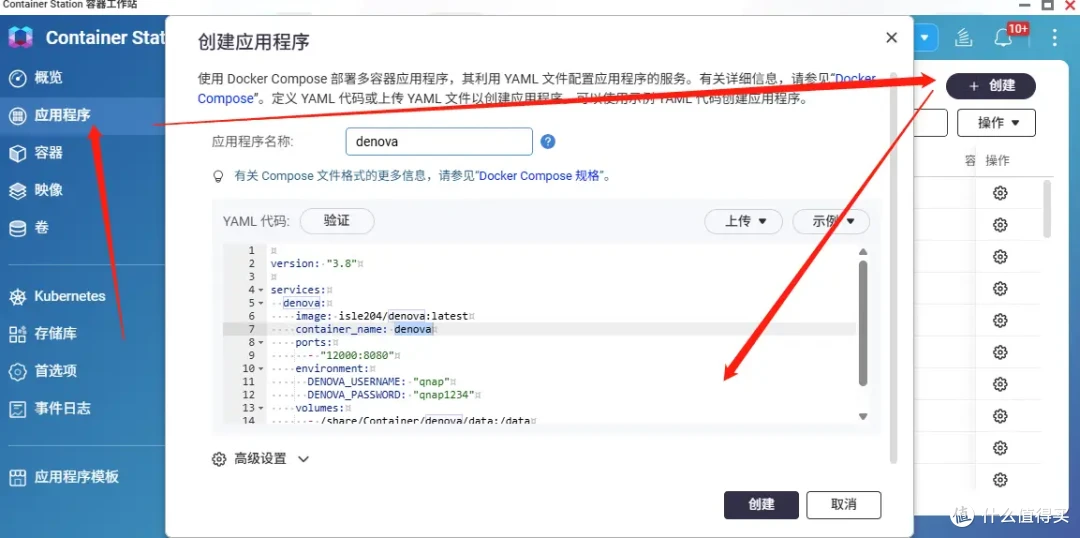Click the 卷 database icon

click(x=17, y=228)
